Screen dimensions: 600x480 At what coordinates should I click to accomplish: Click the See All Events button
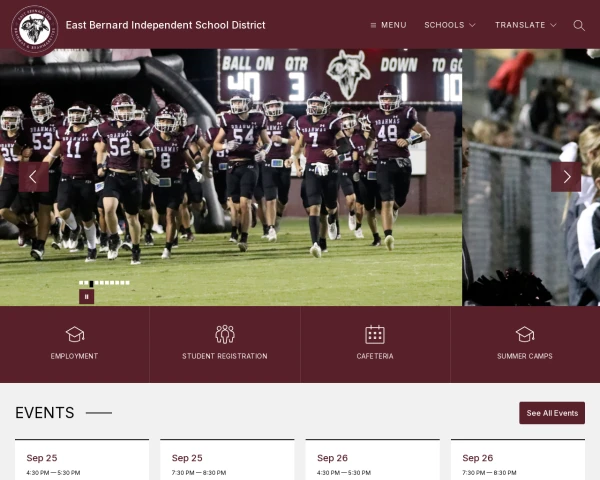pyautogui.click(x=552, y=413)
